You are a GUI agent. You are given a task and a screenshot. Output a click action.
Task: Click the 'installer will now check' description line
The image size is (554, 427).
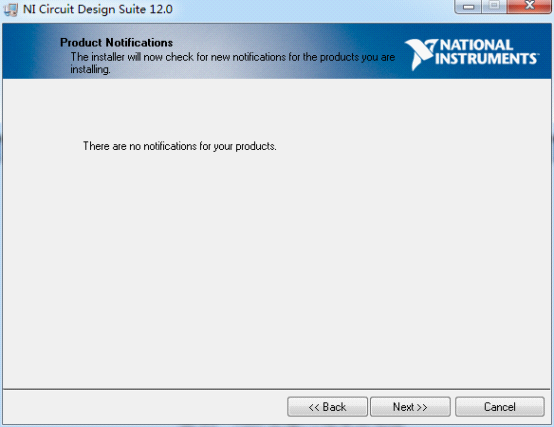tap(232, 57)
